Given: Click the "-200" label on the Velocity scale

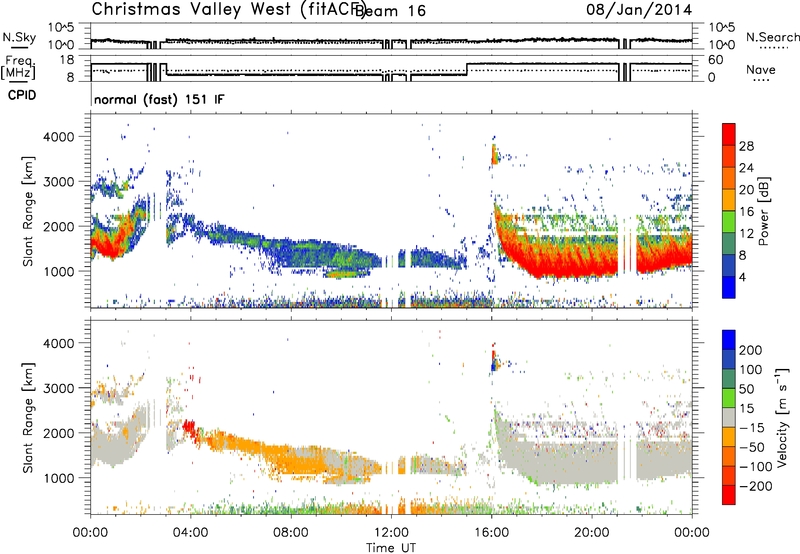Looking at the screenshot, I should point(755,486).
